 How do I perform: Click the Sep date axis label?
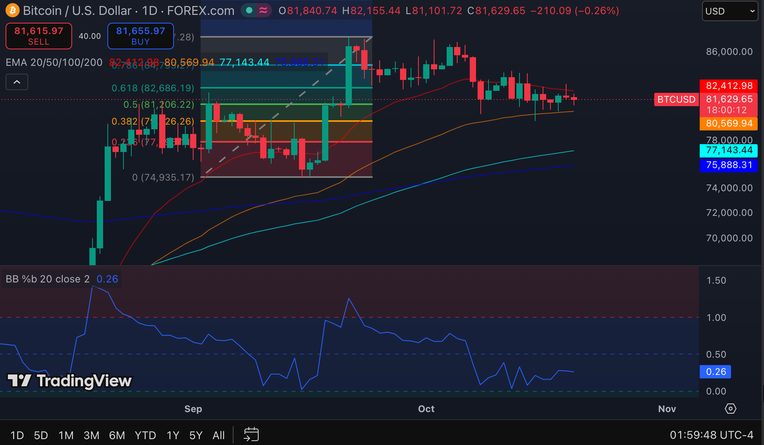193,409
